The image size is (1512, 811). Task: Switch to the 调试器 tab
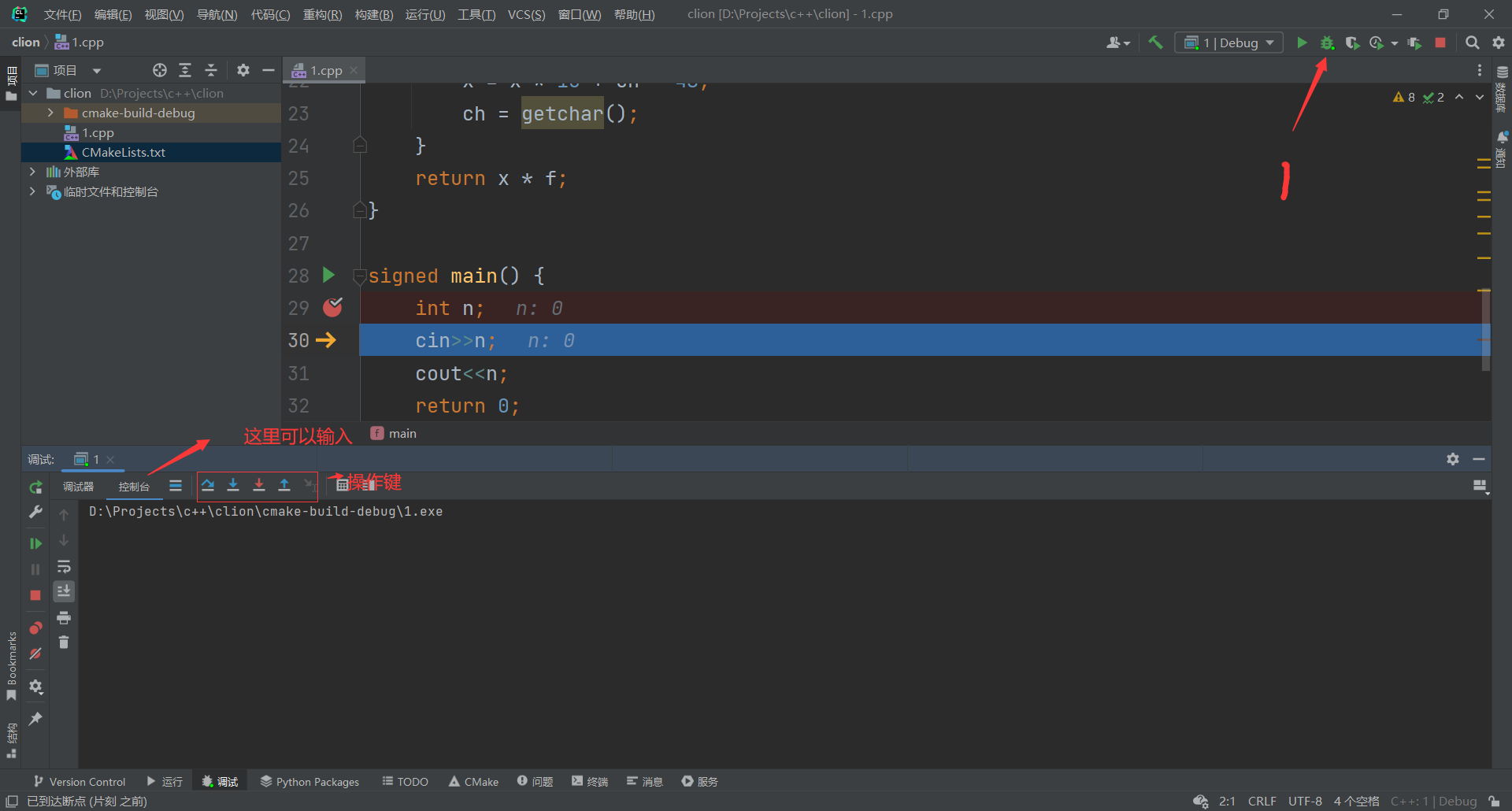click(x=79, y=487)
